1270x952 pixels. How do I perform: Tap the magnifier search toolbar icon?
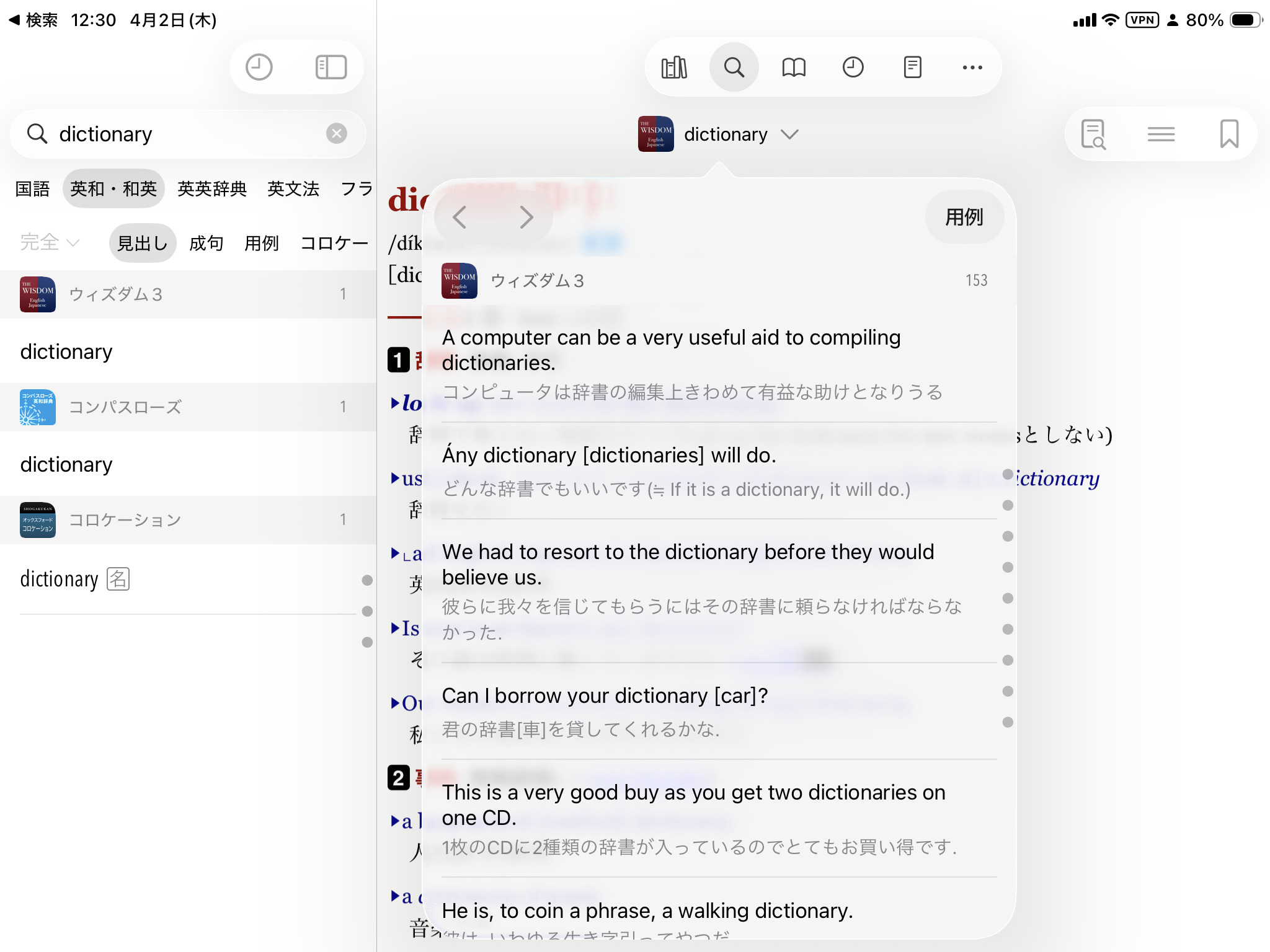[x=734, y=68]
